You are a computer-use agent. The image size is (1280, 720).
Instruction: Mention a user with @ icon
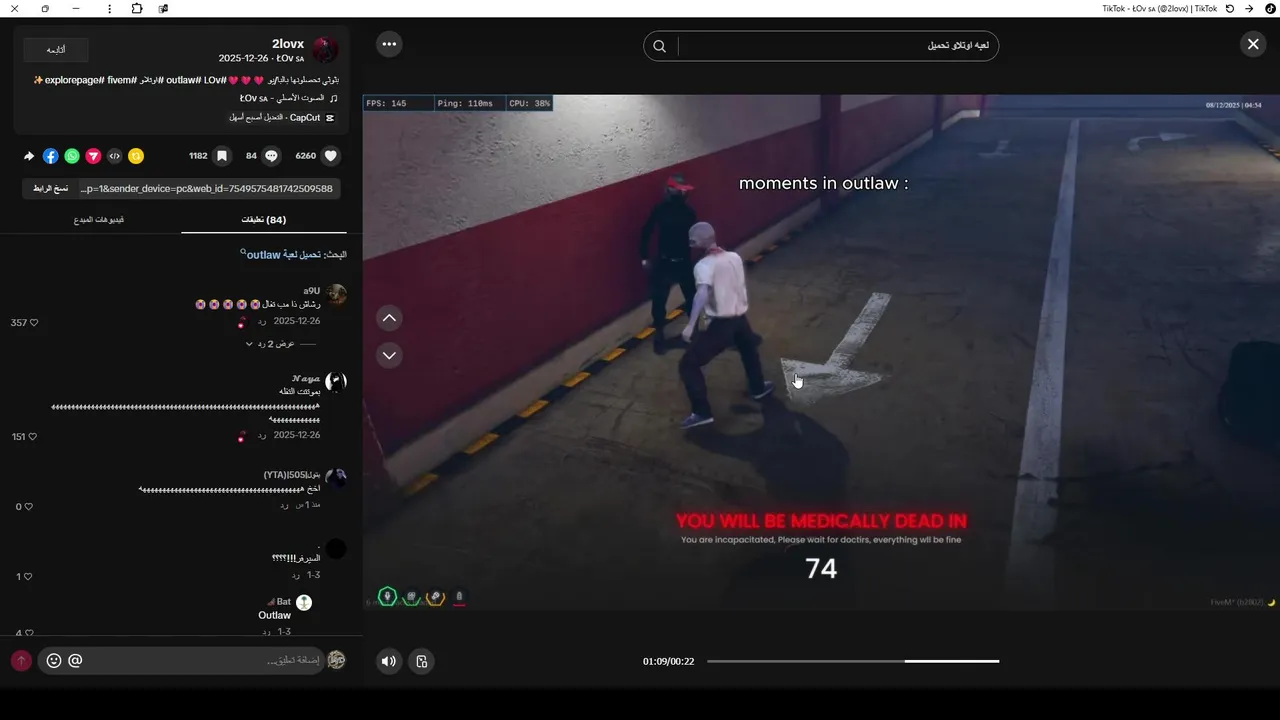tap(75, 660)
